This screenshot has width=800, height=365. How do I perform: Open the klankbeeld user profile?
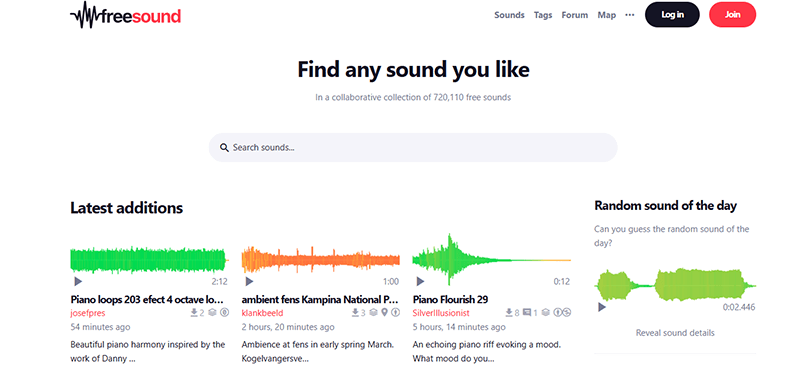pyautogui.click(x=262, y=313)
